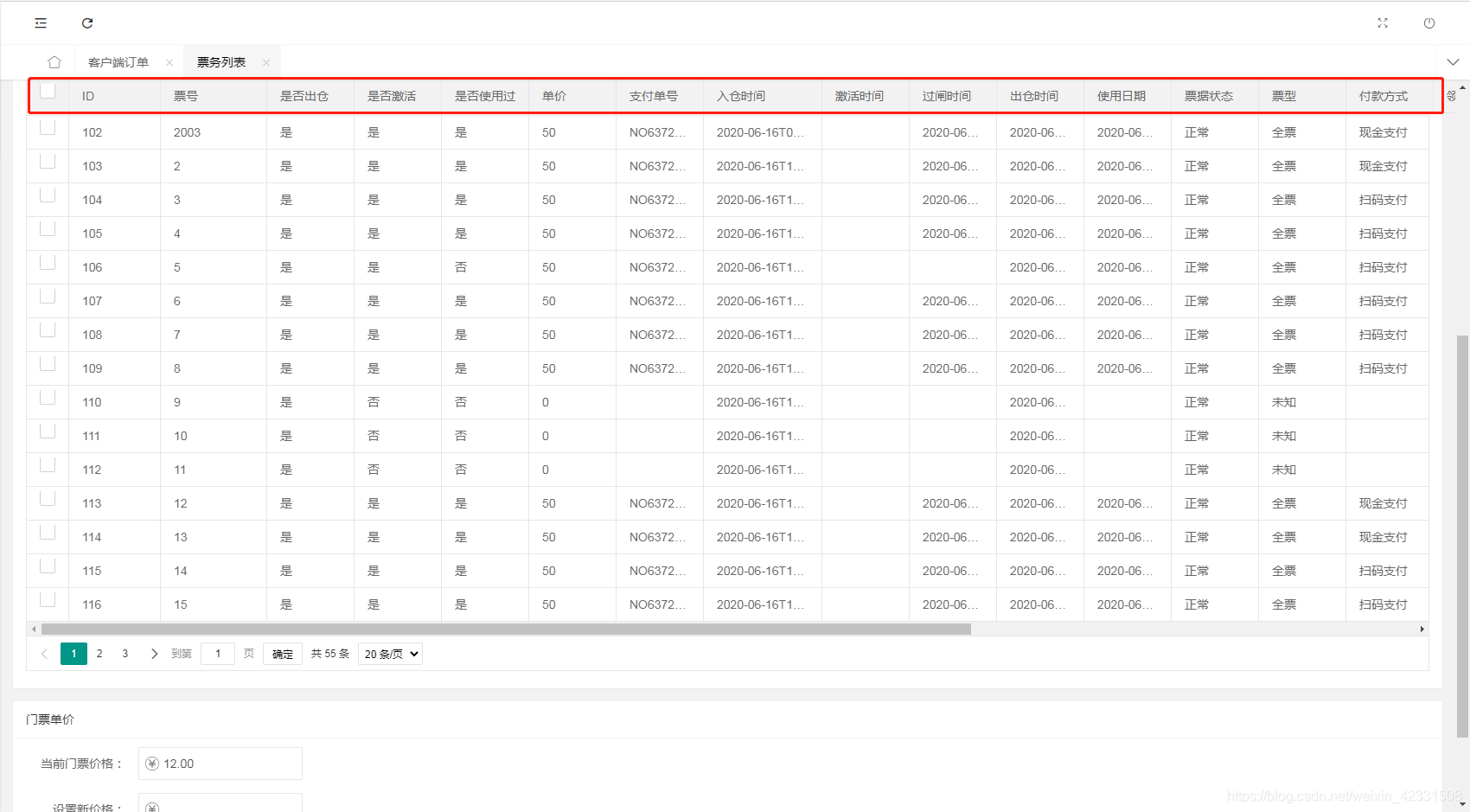Screen dimensions: 1470x812
Task: Switch to 票务列表 tab
Action: (x=221, y=62)
